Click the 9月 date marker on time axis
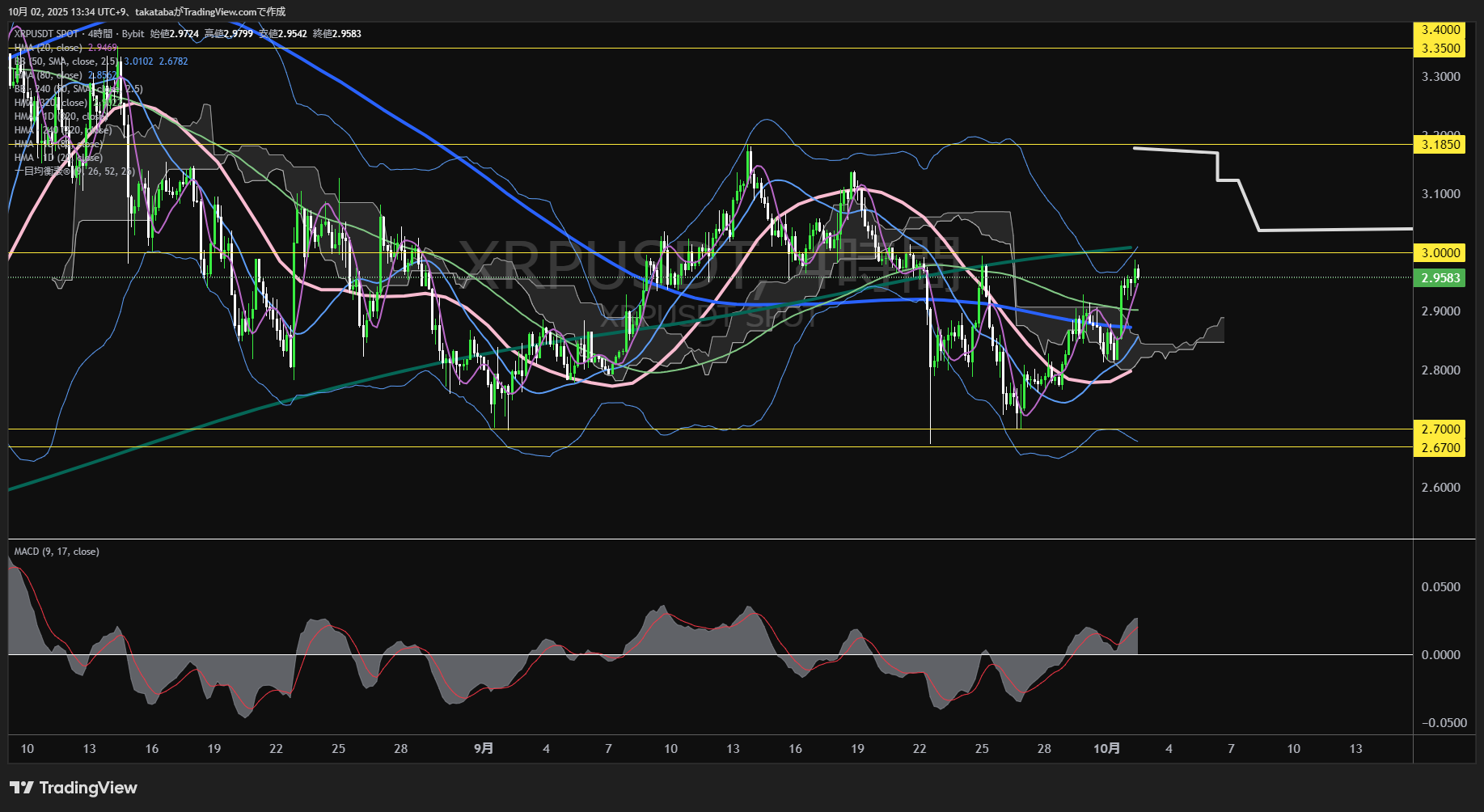 click(x=484, y=749)
